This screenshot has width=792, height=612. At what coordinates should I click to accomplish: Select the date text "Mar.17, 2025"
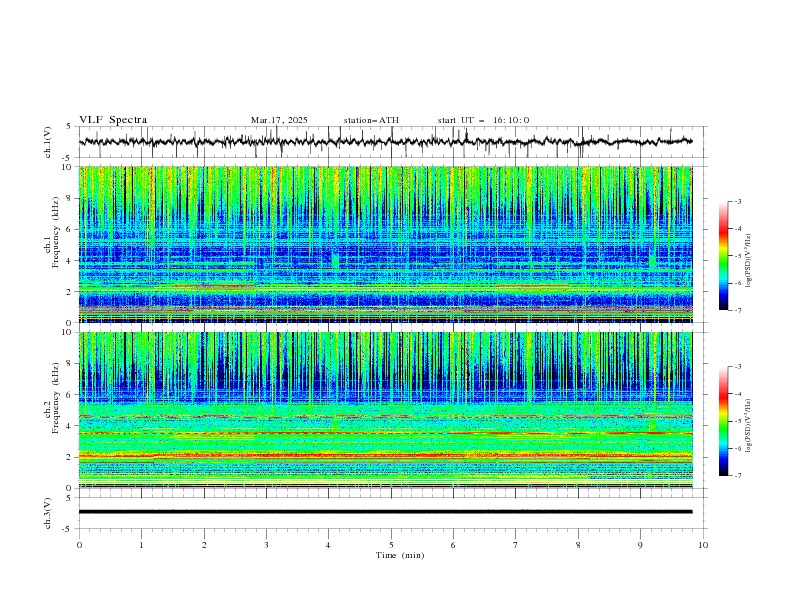279,120
